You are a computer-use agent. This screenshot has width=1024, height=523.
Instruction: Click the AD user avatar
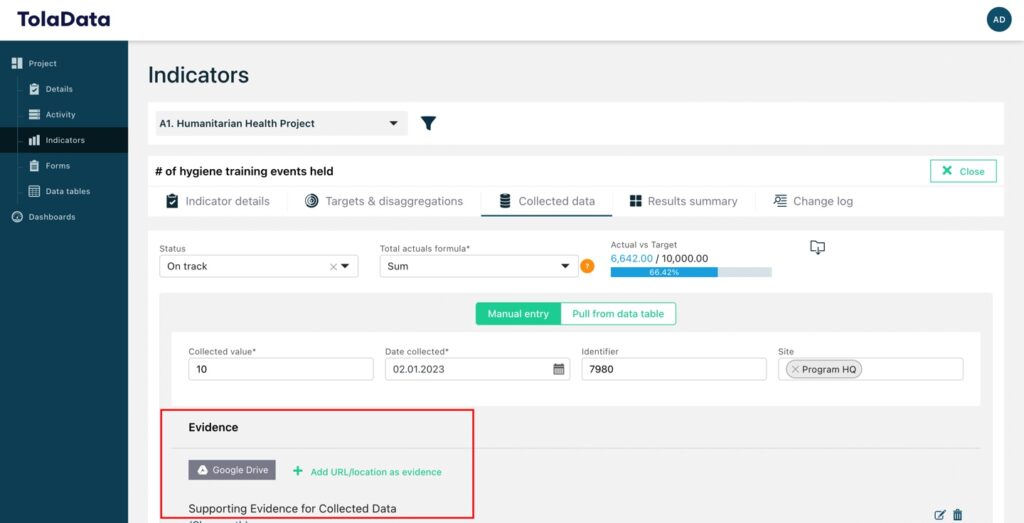point(999,20)
